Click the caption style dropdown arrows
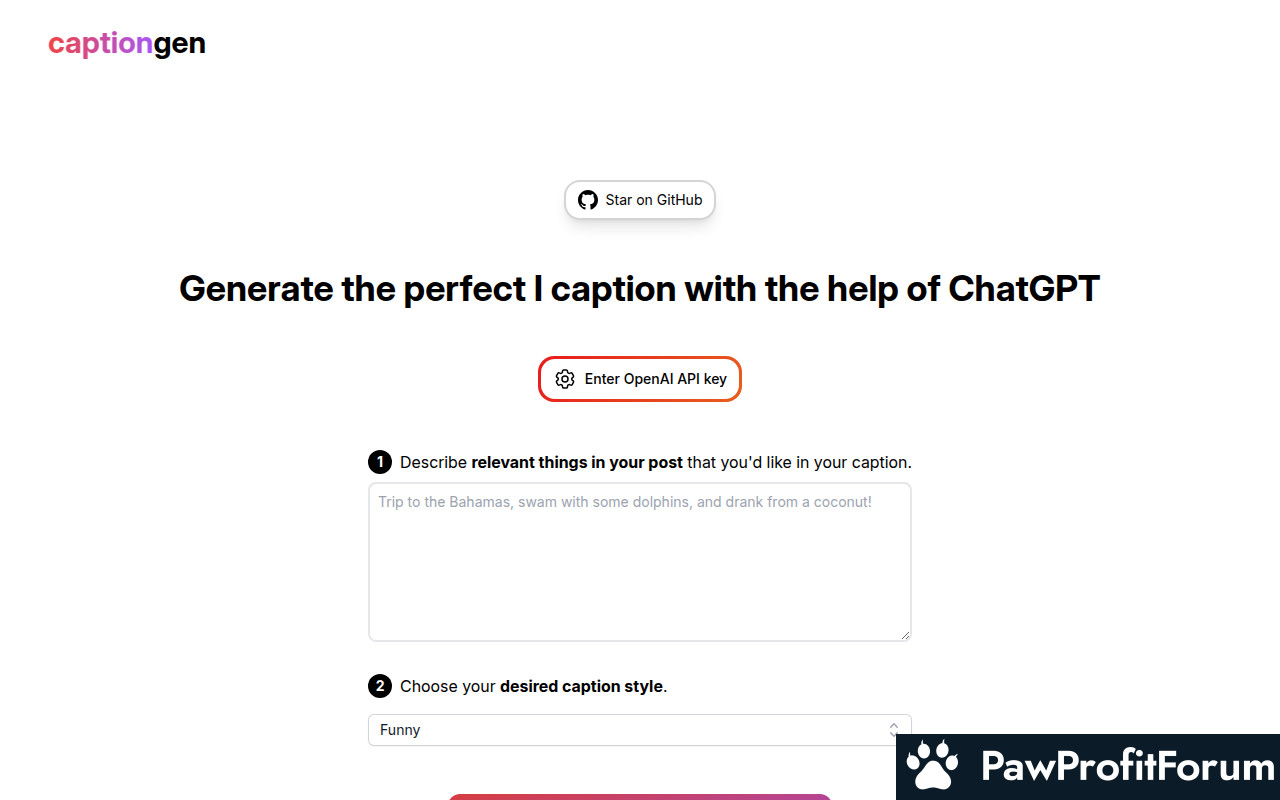This screenshot has height=800, width=1280. click(x=894, y=730)
